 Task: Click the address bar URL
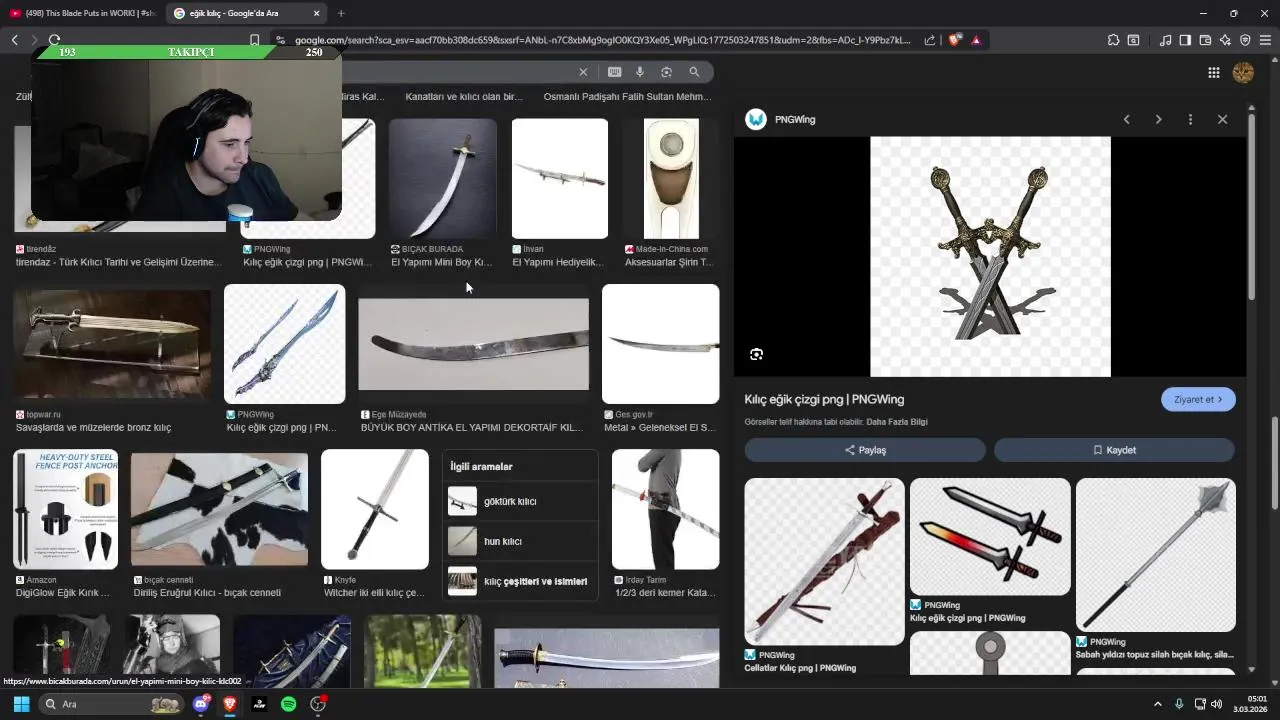(602, 40)
